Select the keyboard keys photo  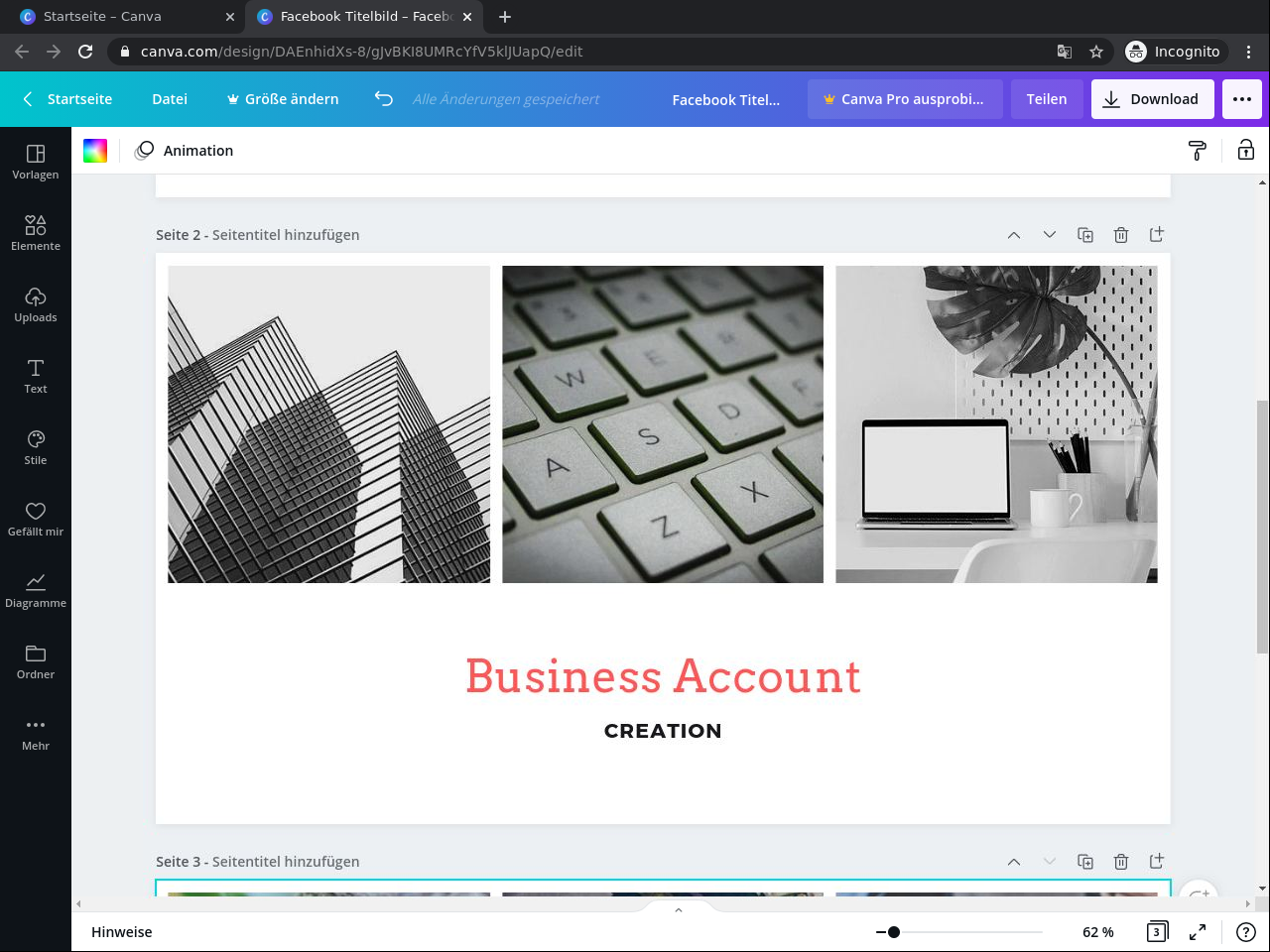[663, 424]
